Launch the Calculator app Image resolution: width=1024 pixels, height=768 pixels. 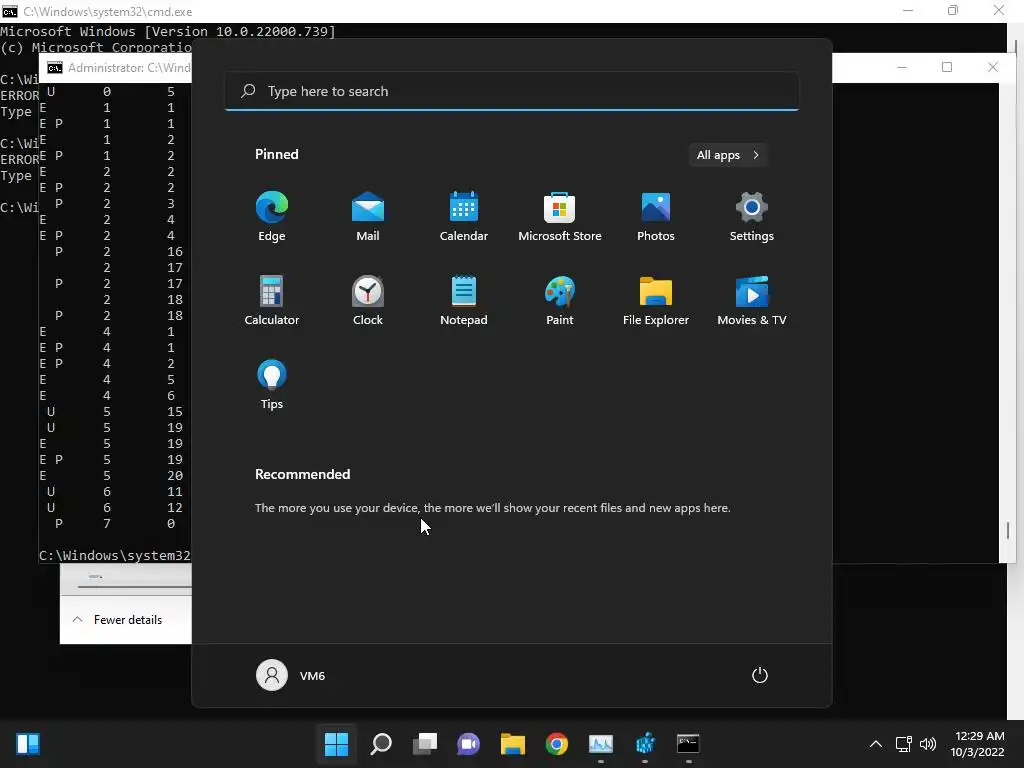tap(272, 300)
